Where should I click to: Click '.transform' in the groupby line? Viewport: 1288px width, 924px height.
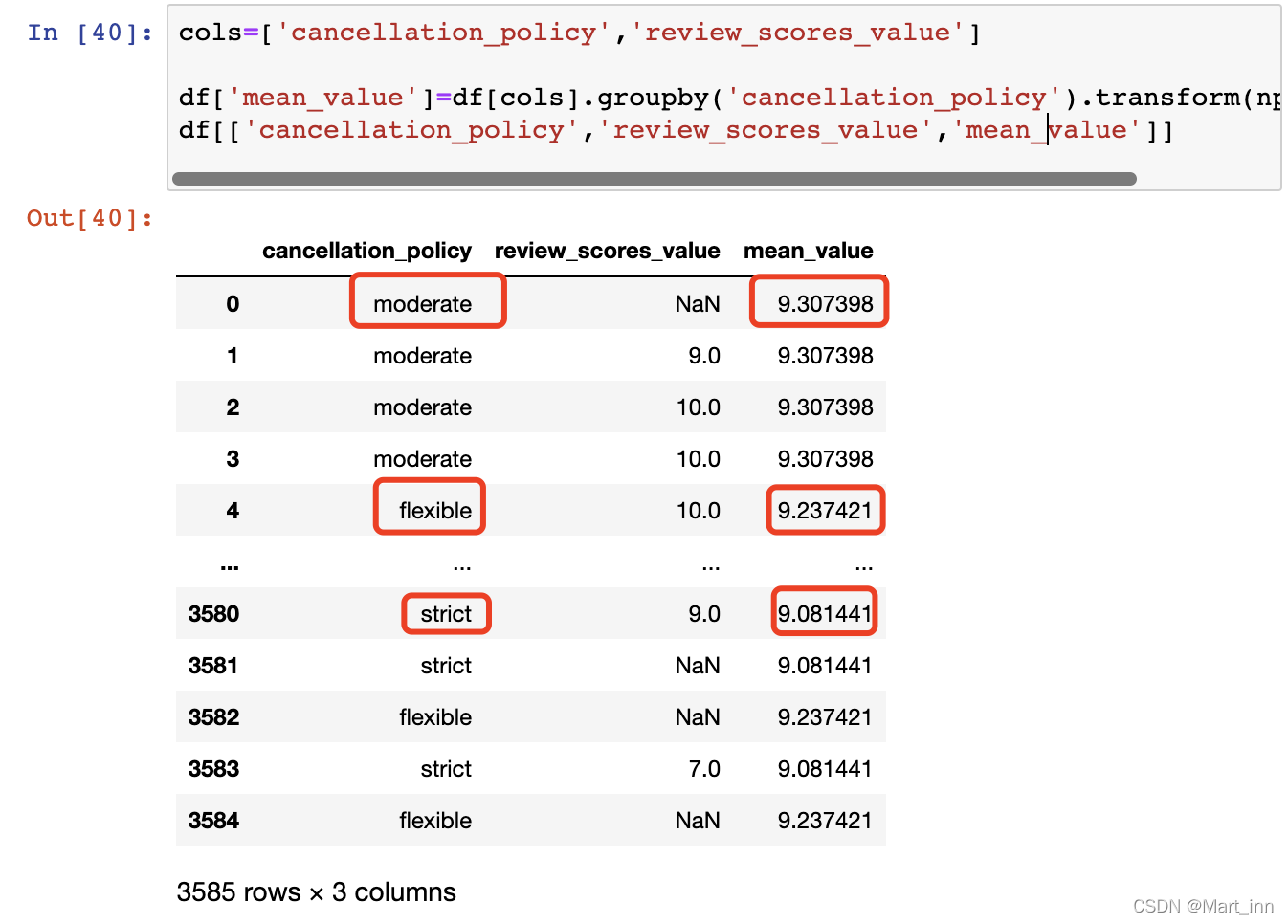[x=1160, y=99]
